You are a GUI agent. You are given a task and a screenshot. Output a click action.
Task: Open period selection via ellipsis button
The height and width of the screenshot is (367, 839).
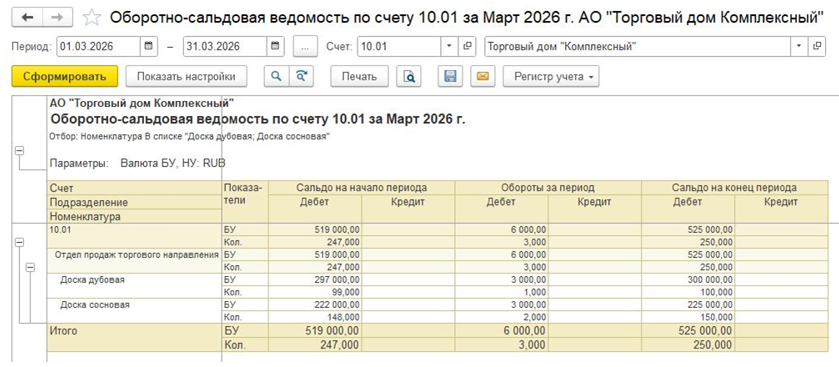coord(306,46)
